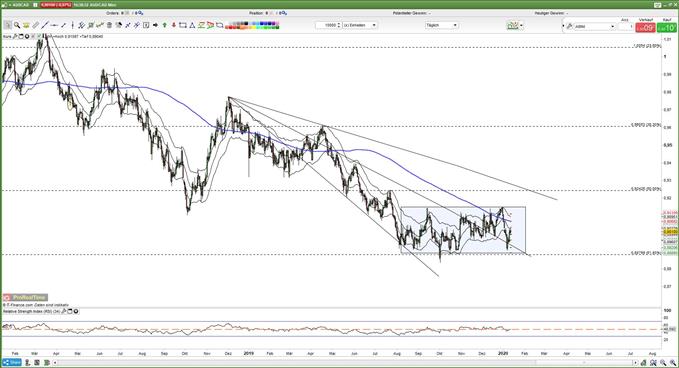Choose the diagonal trend line drawing tool
The height and width of the screenshot is (368, 679).
[x=45, y=25]
